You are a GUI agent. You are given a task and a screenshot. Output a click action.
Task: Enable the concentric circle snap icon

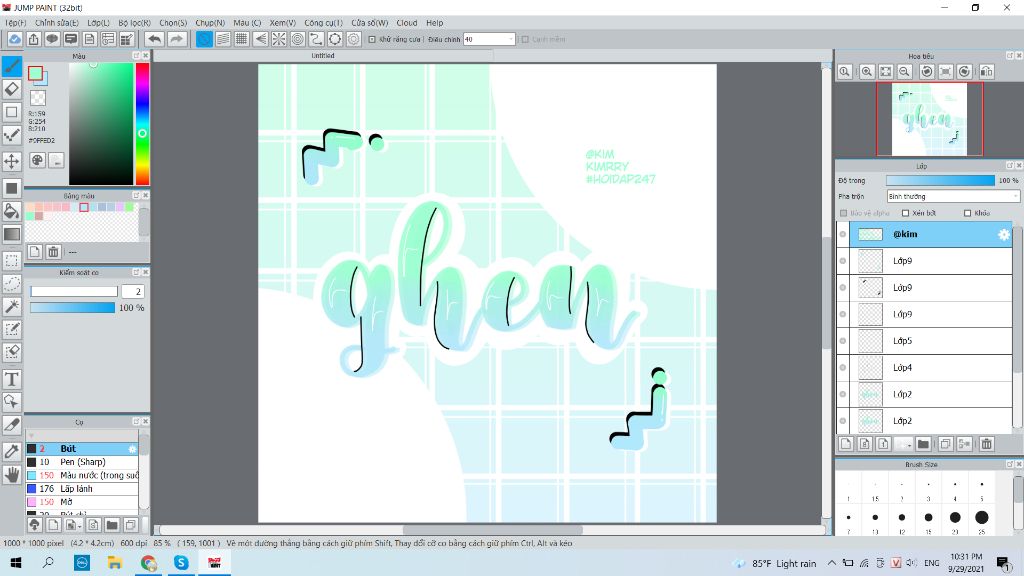point(298,39)
